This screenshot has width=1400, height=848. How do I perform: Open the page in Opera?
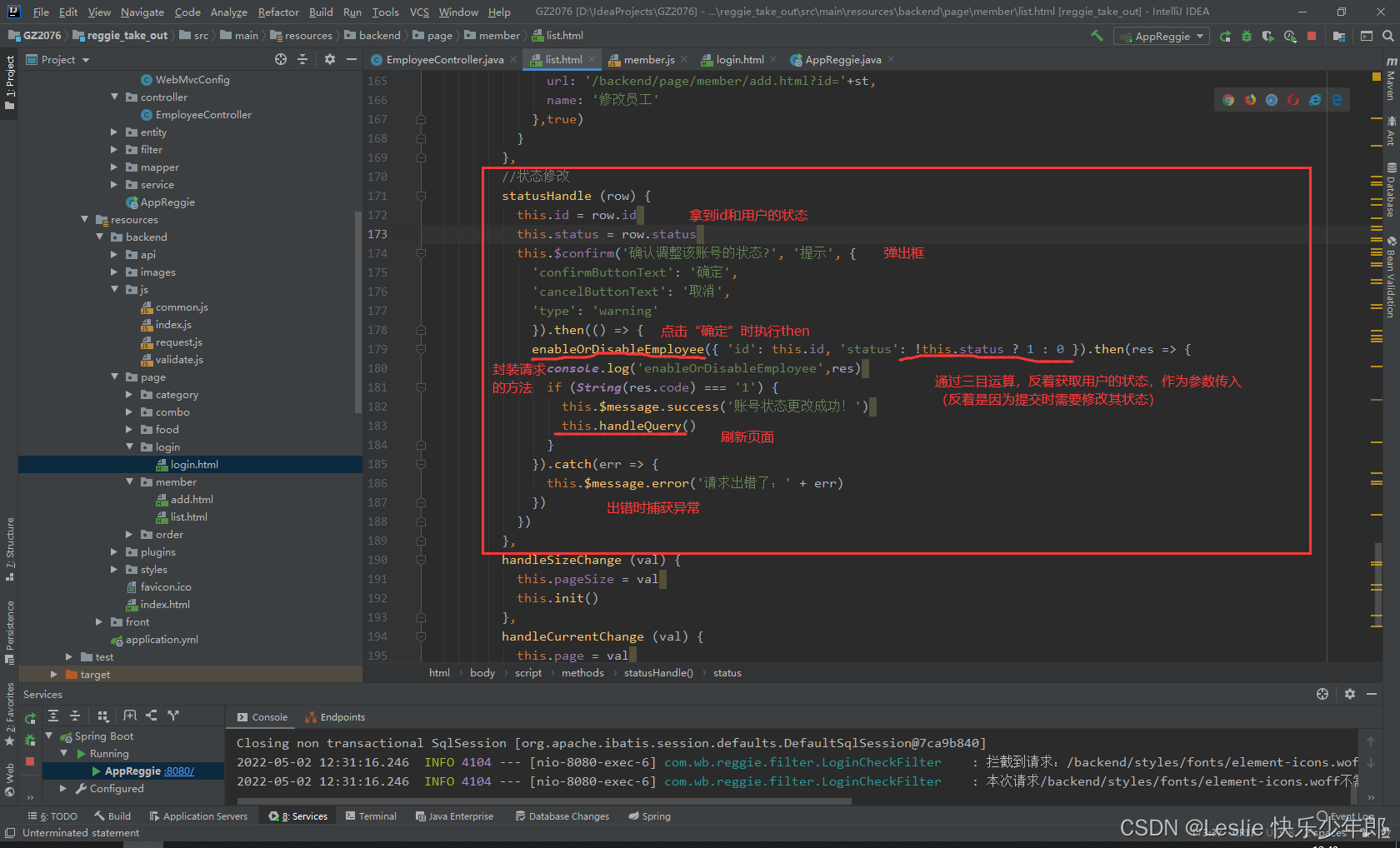(x=1293, y=100)
